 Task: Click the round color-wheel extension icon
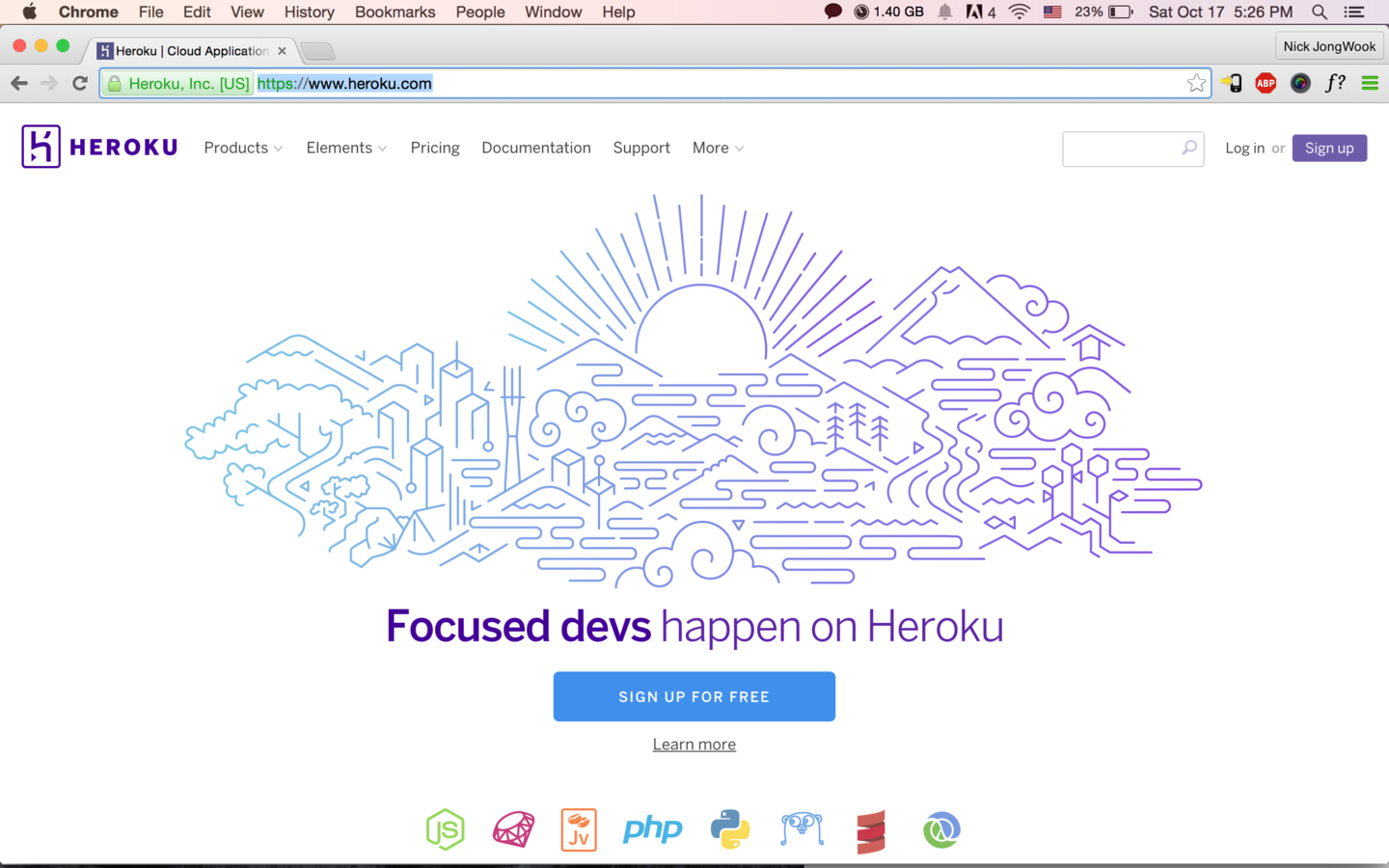(1300, 83)
